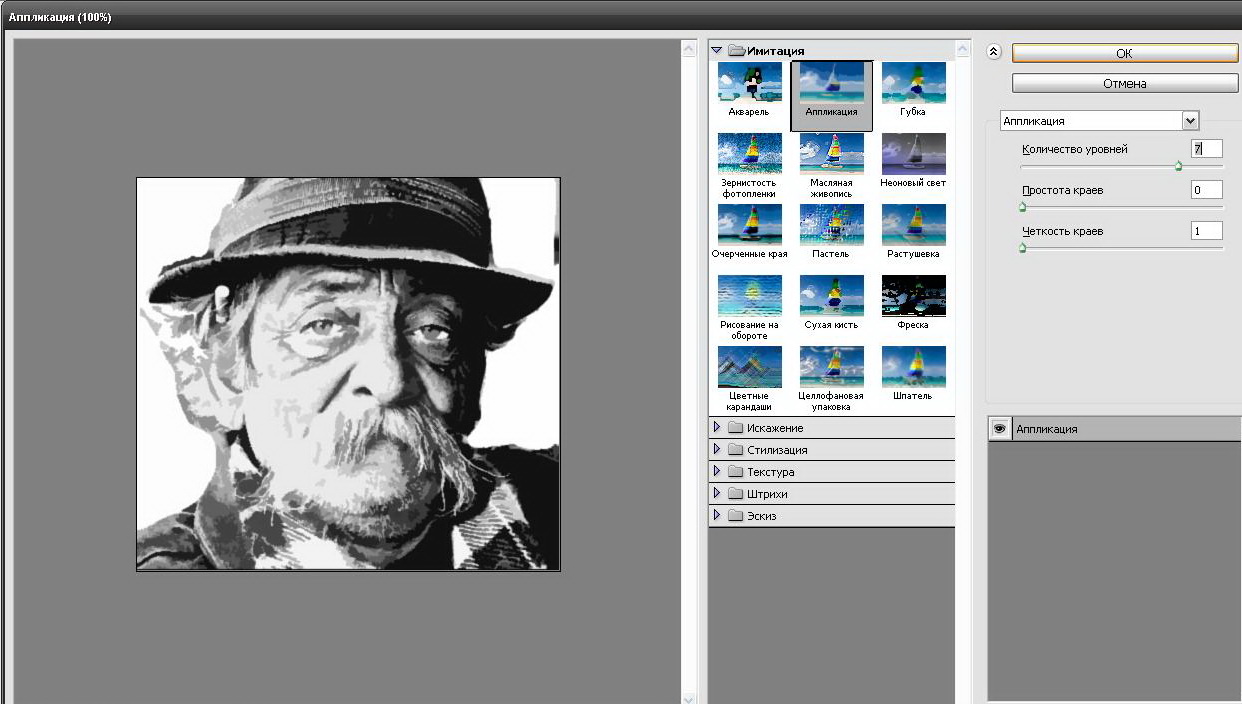This screenshot has height=704, width=1242.
Task: Choose the Зернистость фотопленки filter
Action: 749,154
